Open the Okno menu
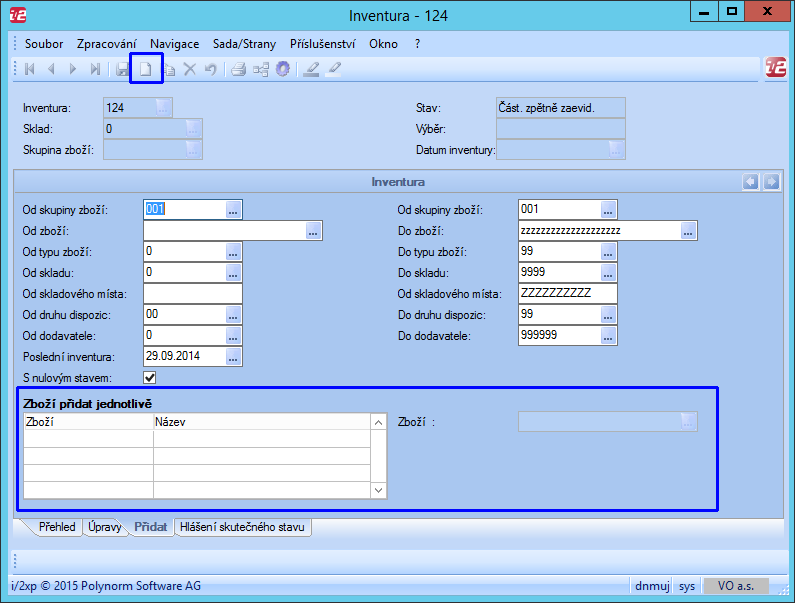 tap(383, 44)
